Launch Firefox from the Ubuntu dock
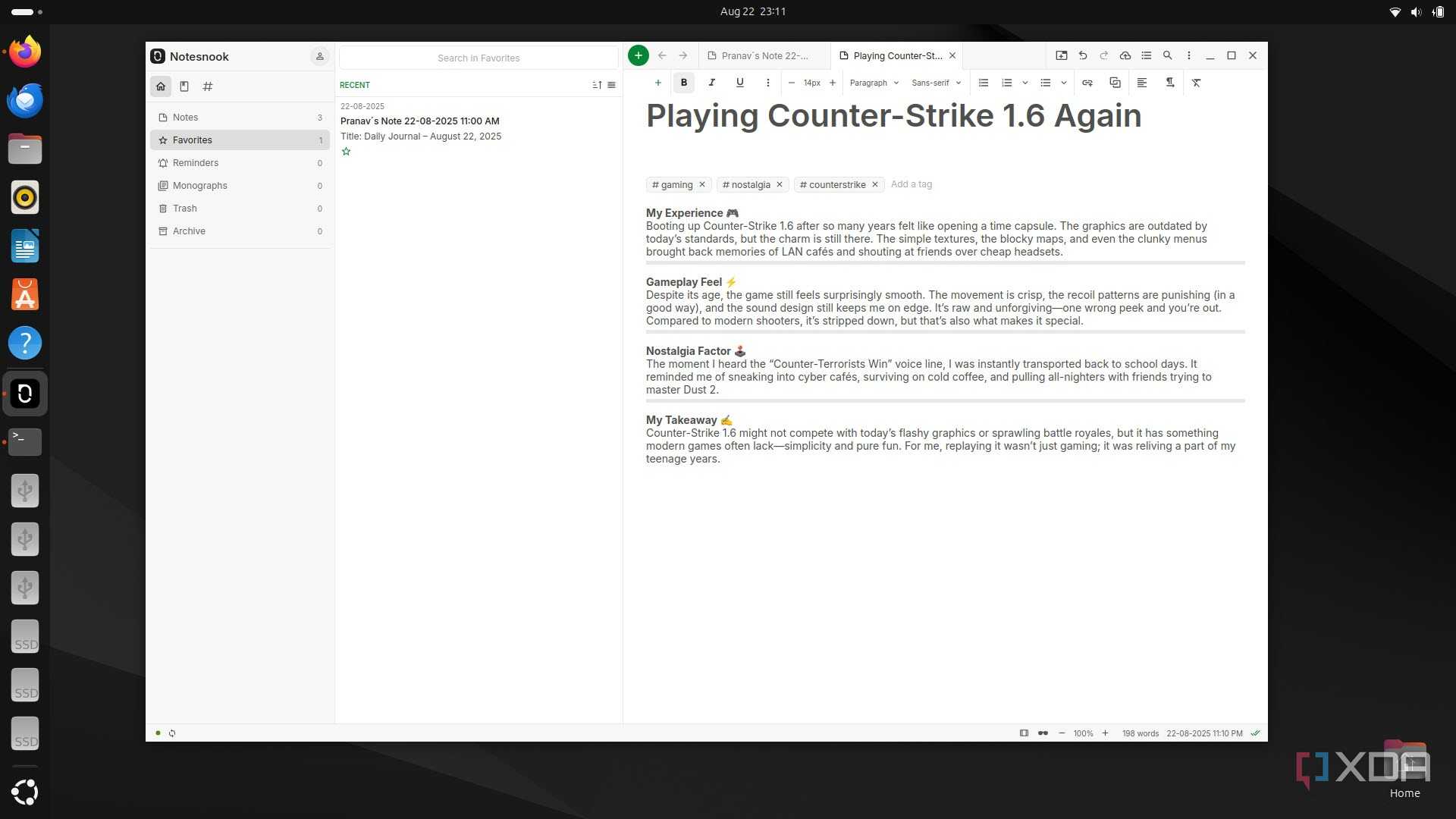 point(25,52)
